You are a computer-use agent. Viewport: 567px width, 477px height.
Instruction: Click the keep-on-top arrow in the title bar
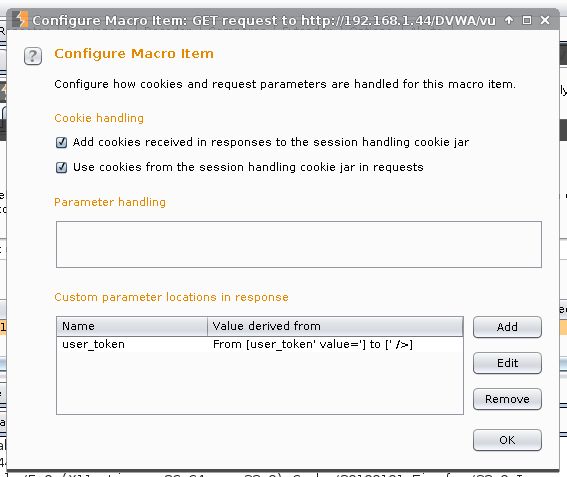[509, 20]
